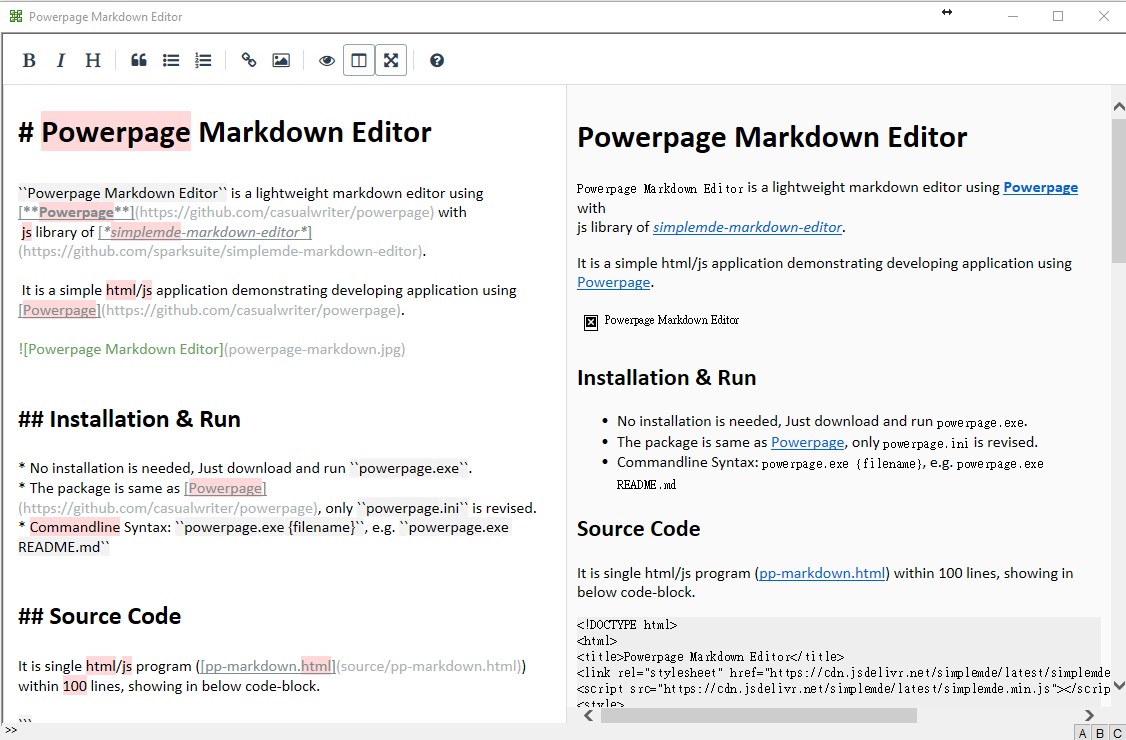Toggle bold formatting in the toolbar
The height and width of the screenshot is (740, 1126).
tap(29, 60)
